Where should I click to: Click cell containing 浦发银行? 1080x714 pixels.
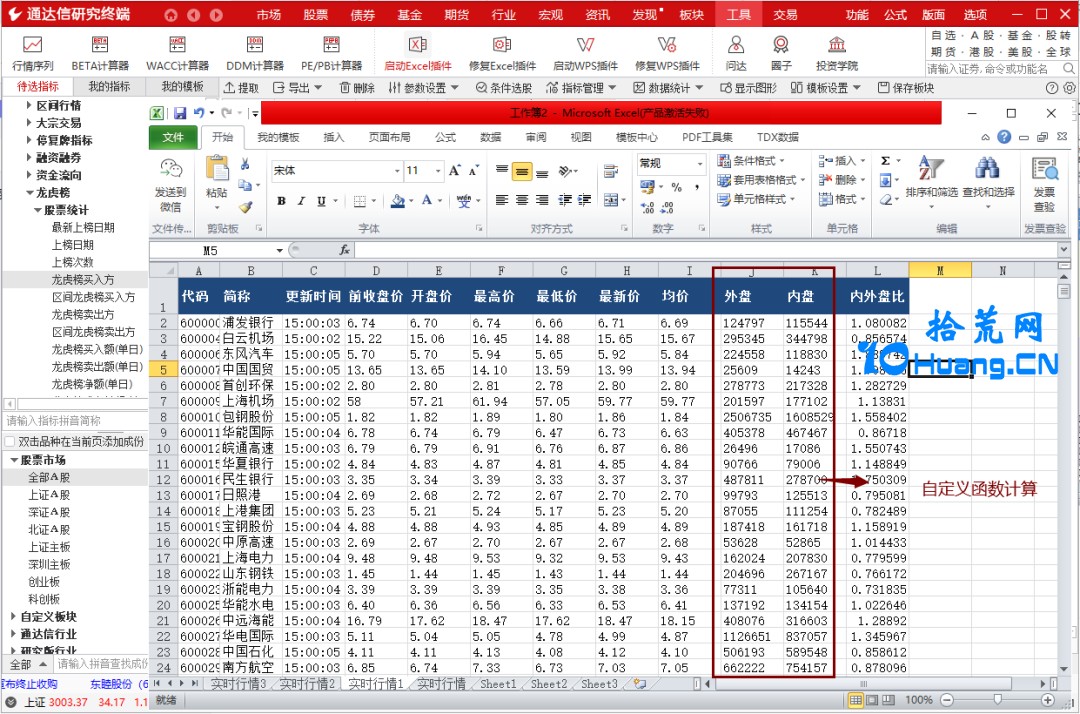[249, 322]
